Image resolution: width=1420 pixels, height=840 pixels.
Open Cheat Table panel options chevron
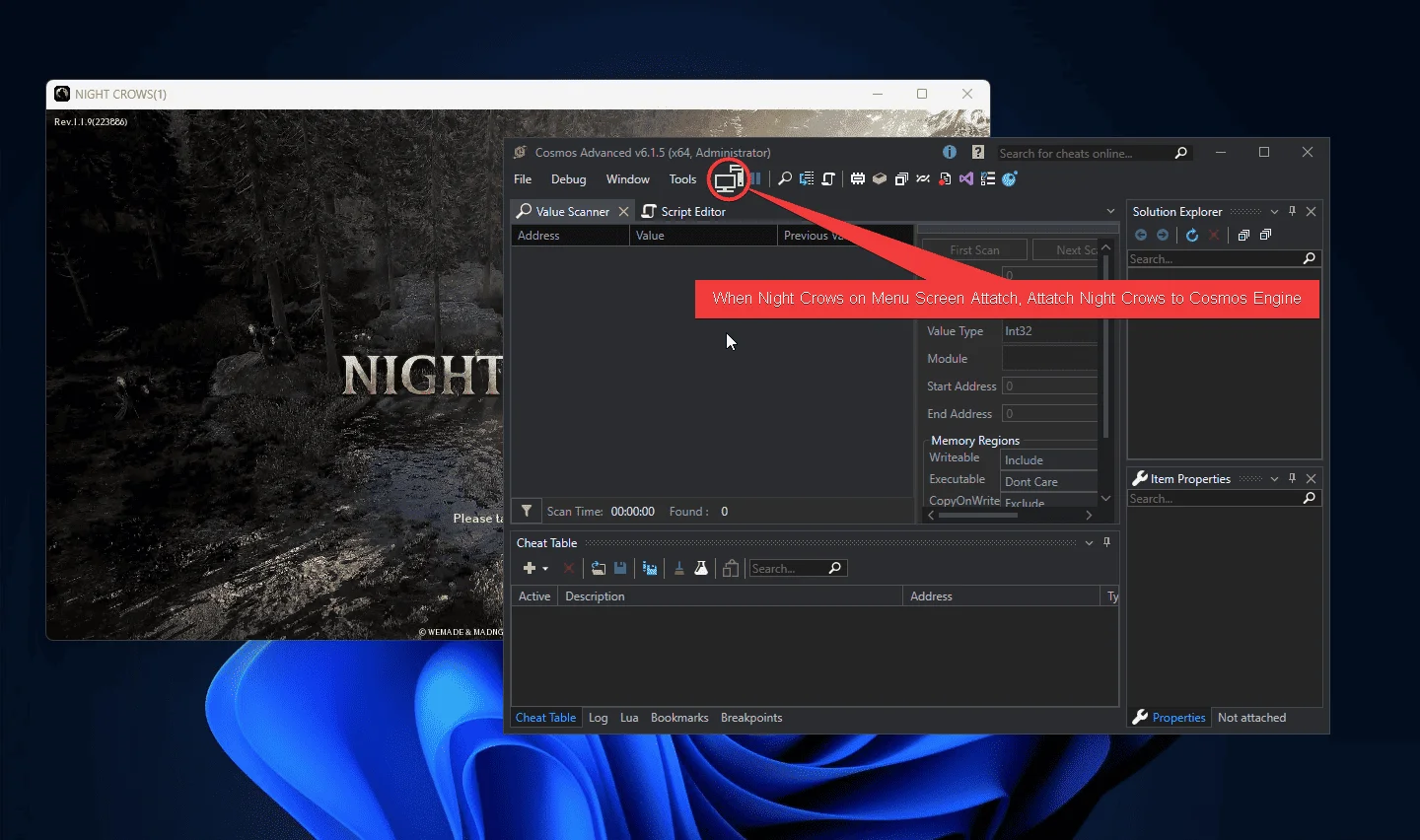[x=1090, y=543]
